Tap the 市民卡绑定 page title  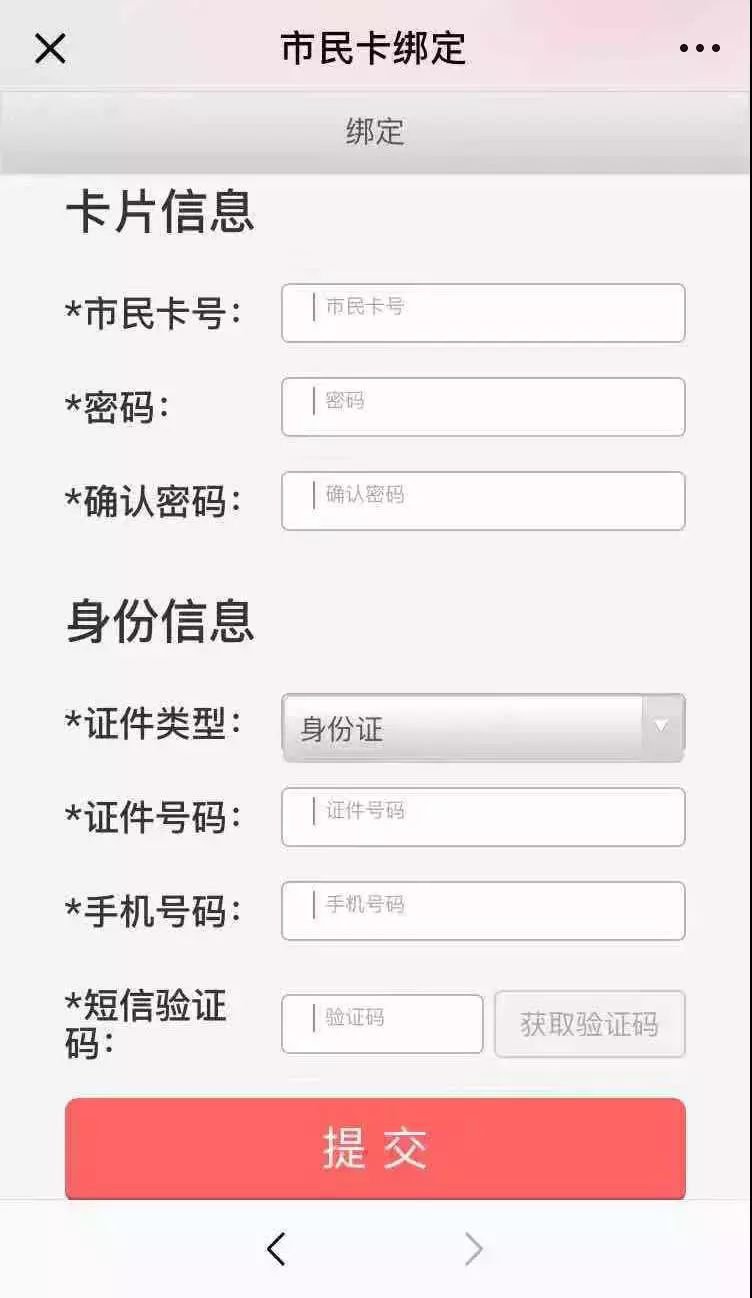pyautogui.click(x=373, y=48)
